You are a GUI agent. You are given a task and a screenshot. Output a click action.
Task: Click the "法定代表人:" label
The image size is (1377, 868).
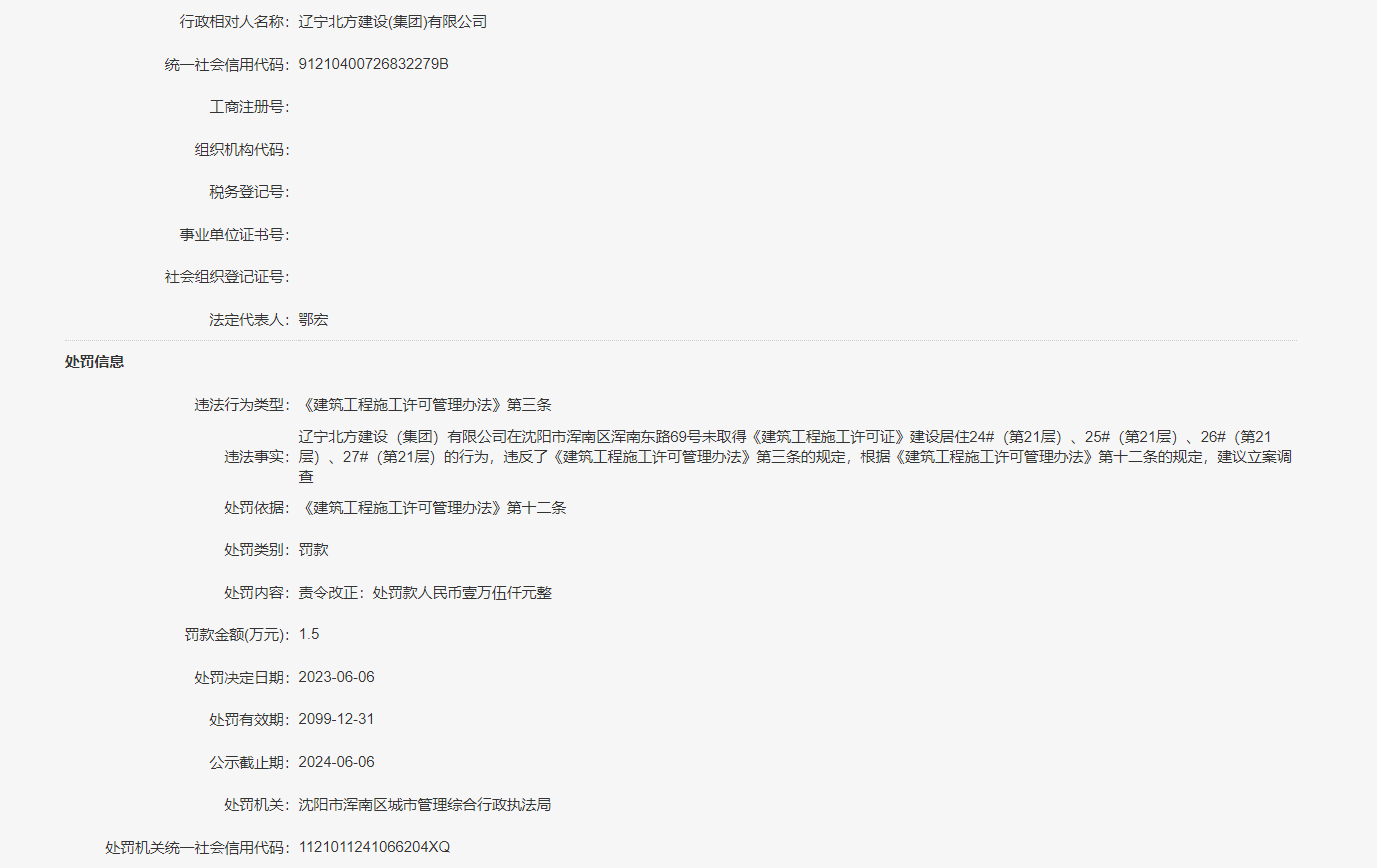(x=249, y=320)
